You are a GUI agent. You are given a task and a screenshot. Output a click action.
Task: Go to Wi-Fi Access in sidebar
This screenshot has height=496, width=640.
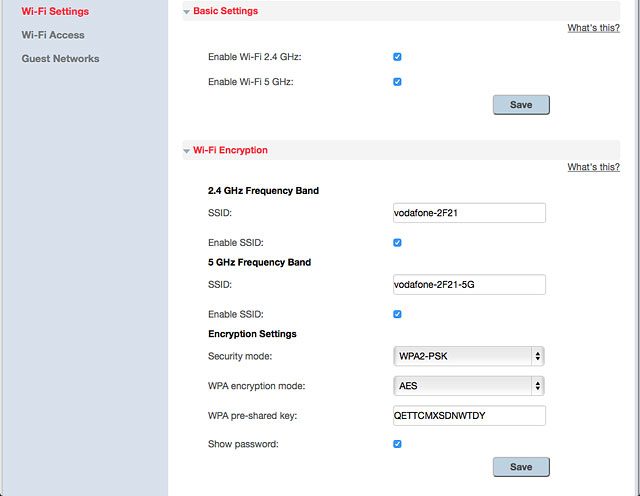click(53, 35)
